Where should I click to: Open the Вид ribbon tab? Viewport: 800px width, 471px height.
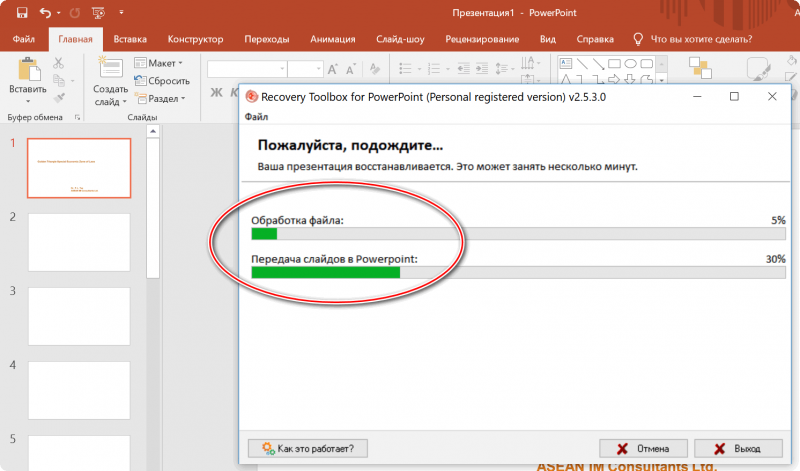[x=548, y=39]
